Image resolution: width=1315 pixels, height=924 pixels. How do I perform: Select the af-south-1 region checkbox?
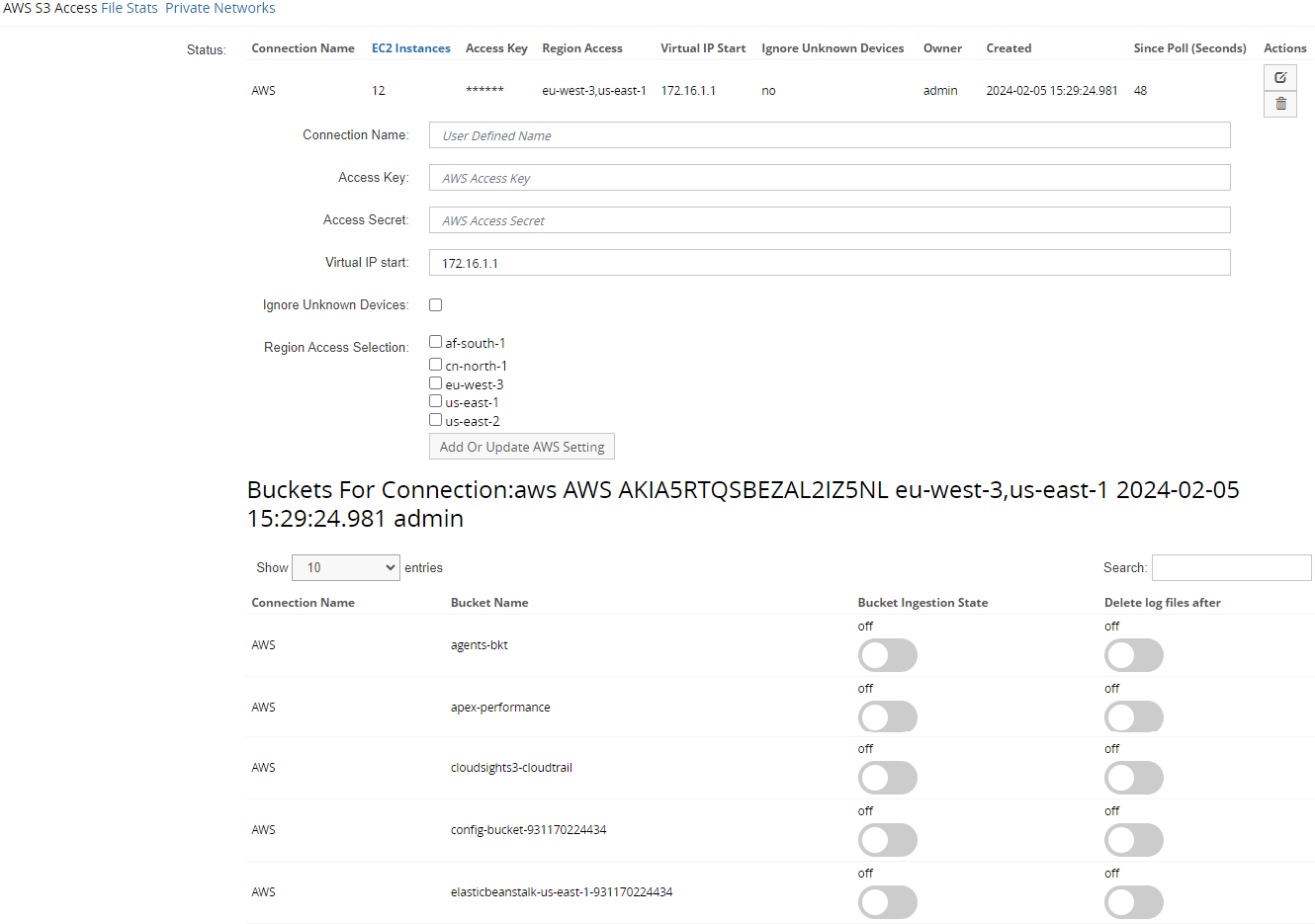tap(435, 342)
